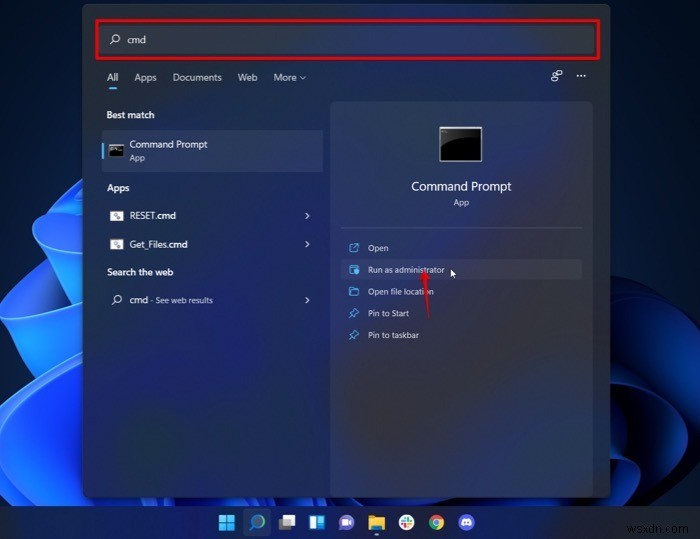Open the RESET.cmd result

(212, 216)
